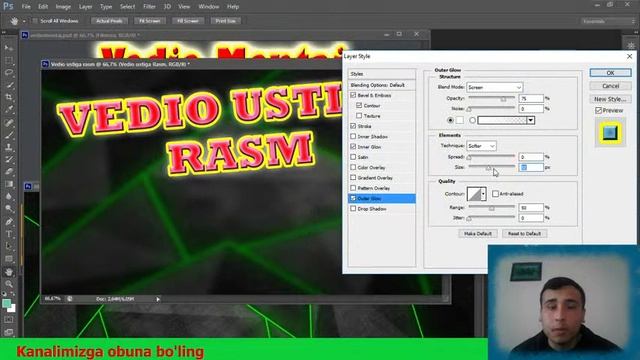
Task: Open the File menu
Action: [x=26, y=7]
